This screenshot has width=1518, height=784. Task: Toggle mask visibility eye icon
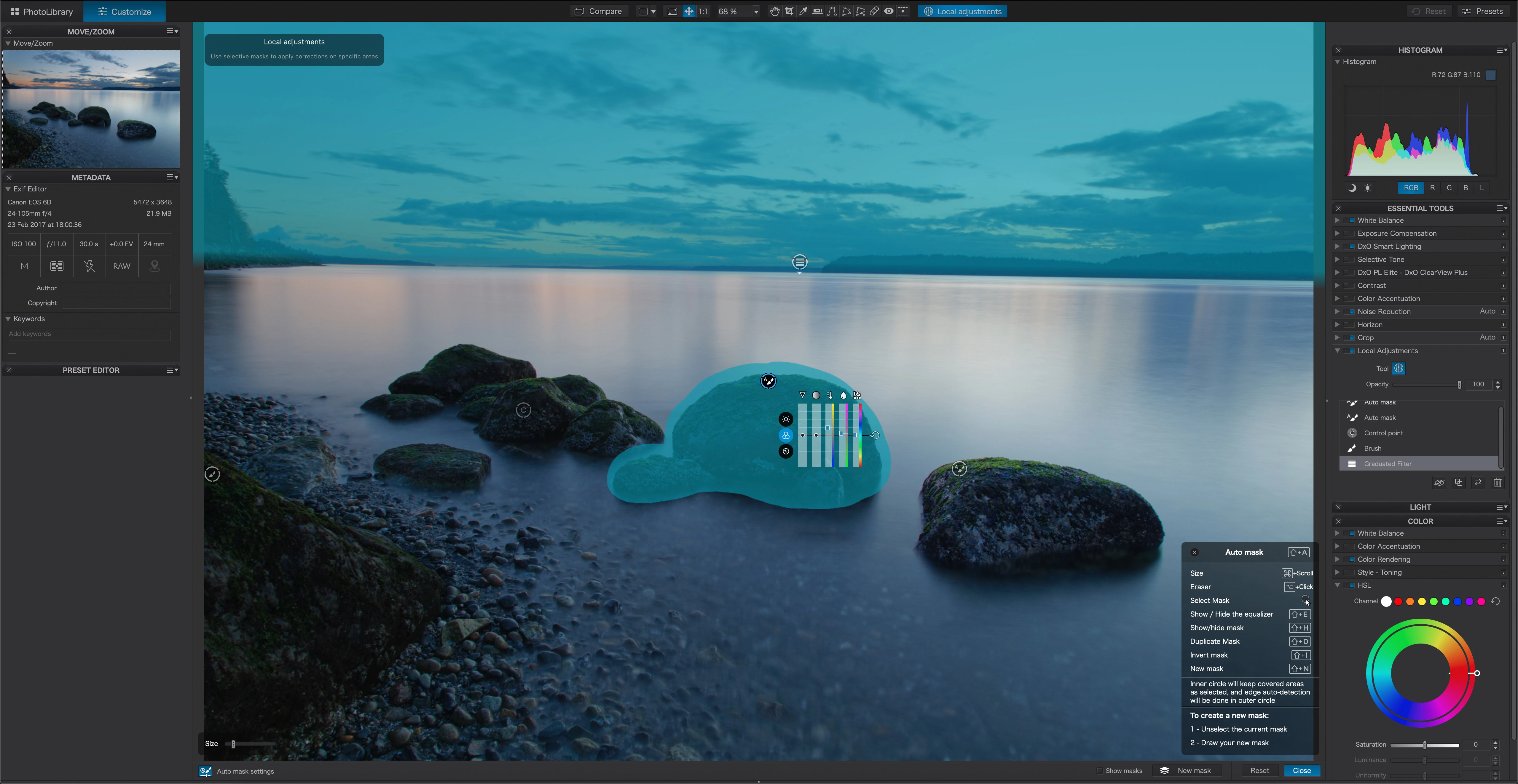click(1439, 482)
